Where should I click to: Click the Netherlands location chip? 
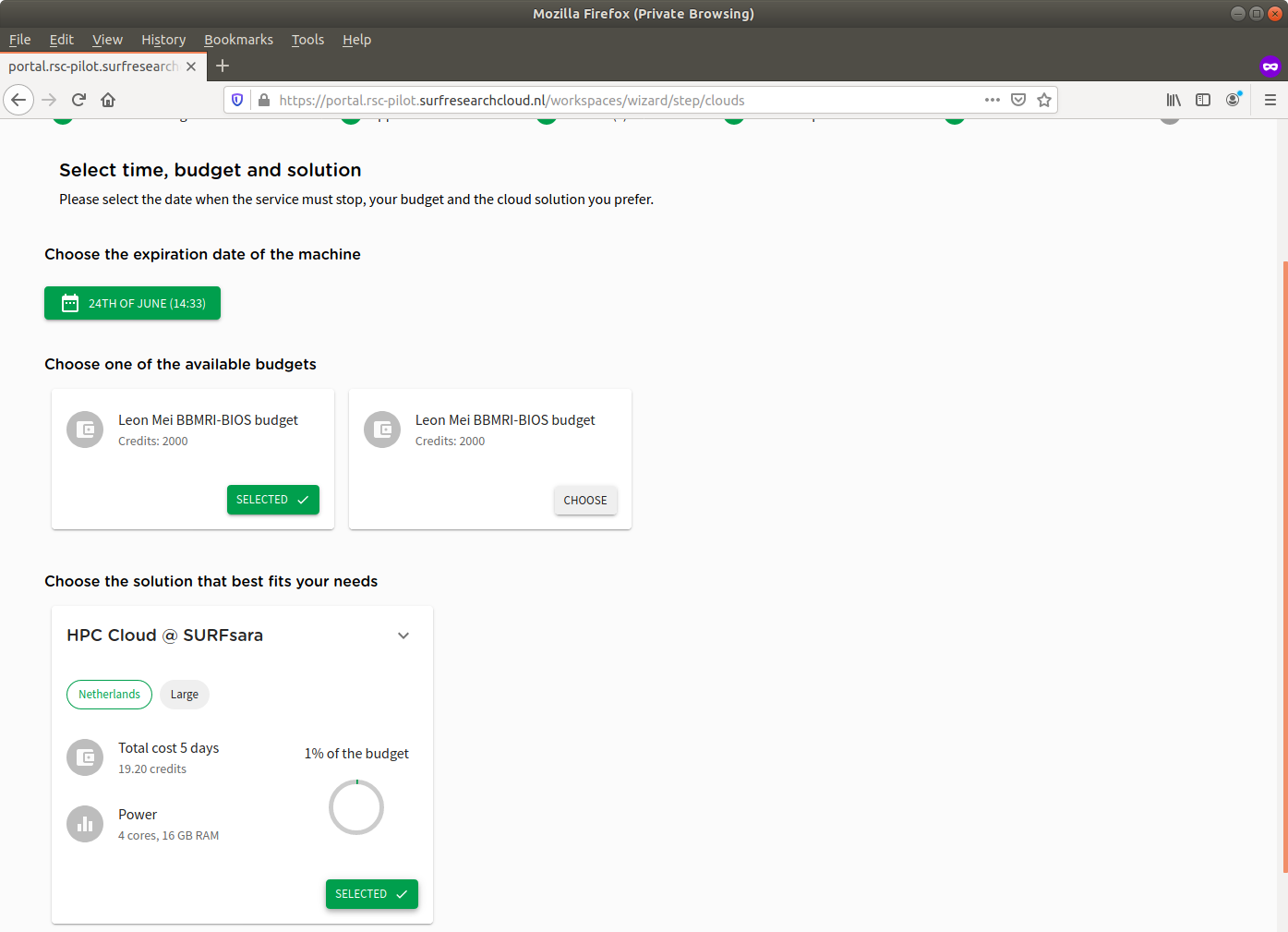[109, 695]
